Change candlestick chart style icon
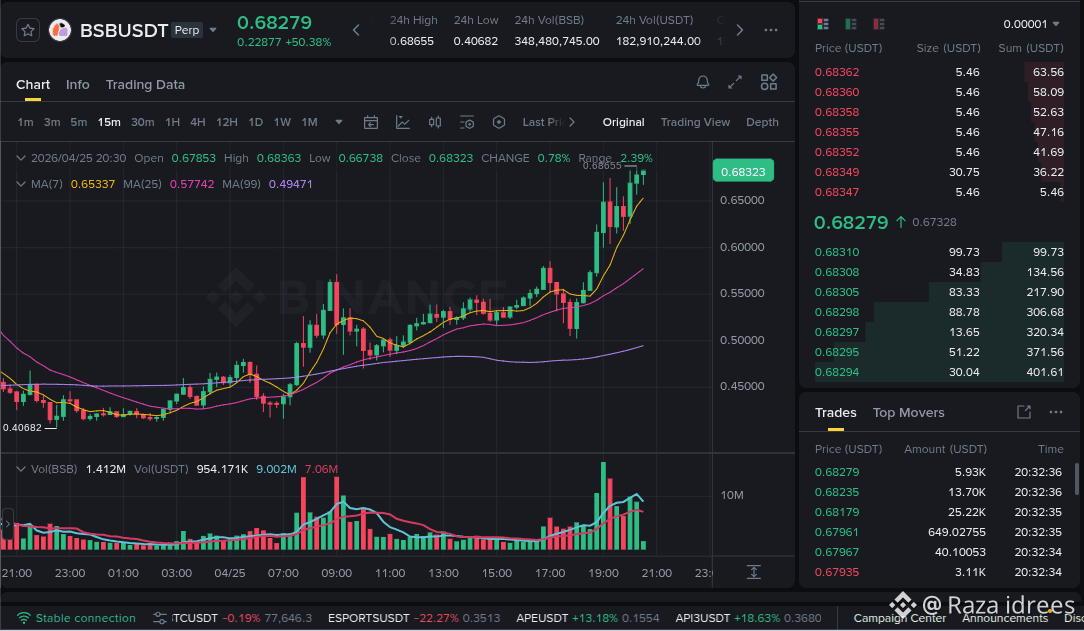Screen dimensions: 1084x631 coord(435,122)
